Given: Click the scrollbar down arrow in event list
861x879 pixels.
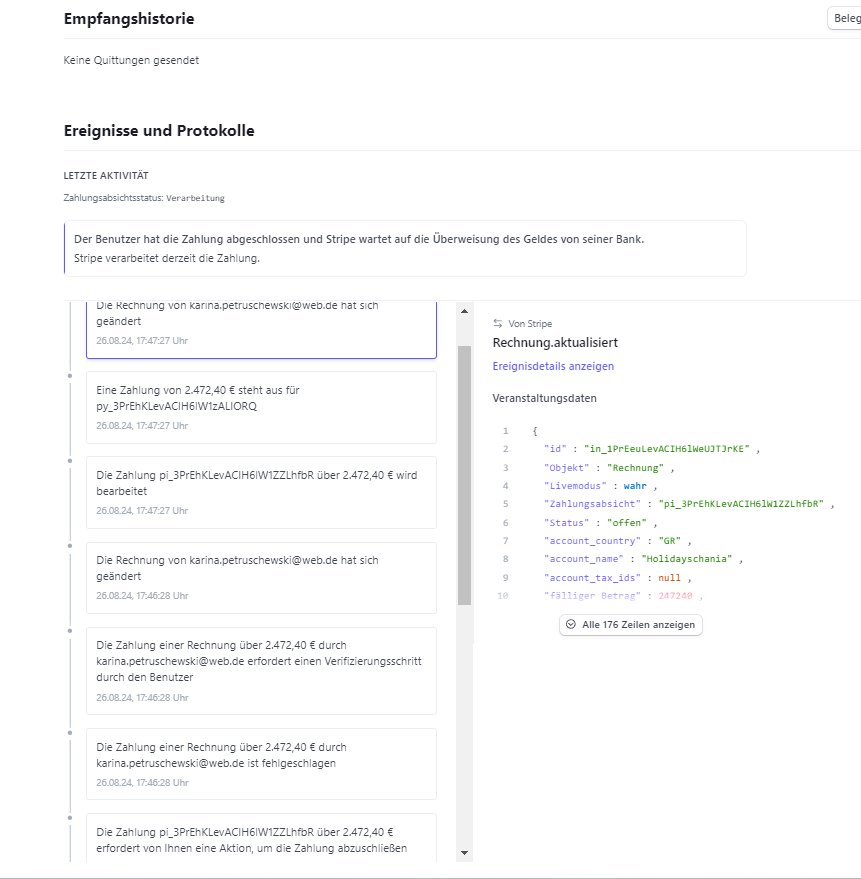Looking at the screenshot, I should (x=464, y=852).
